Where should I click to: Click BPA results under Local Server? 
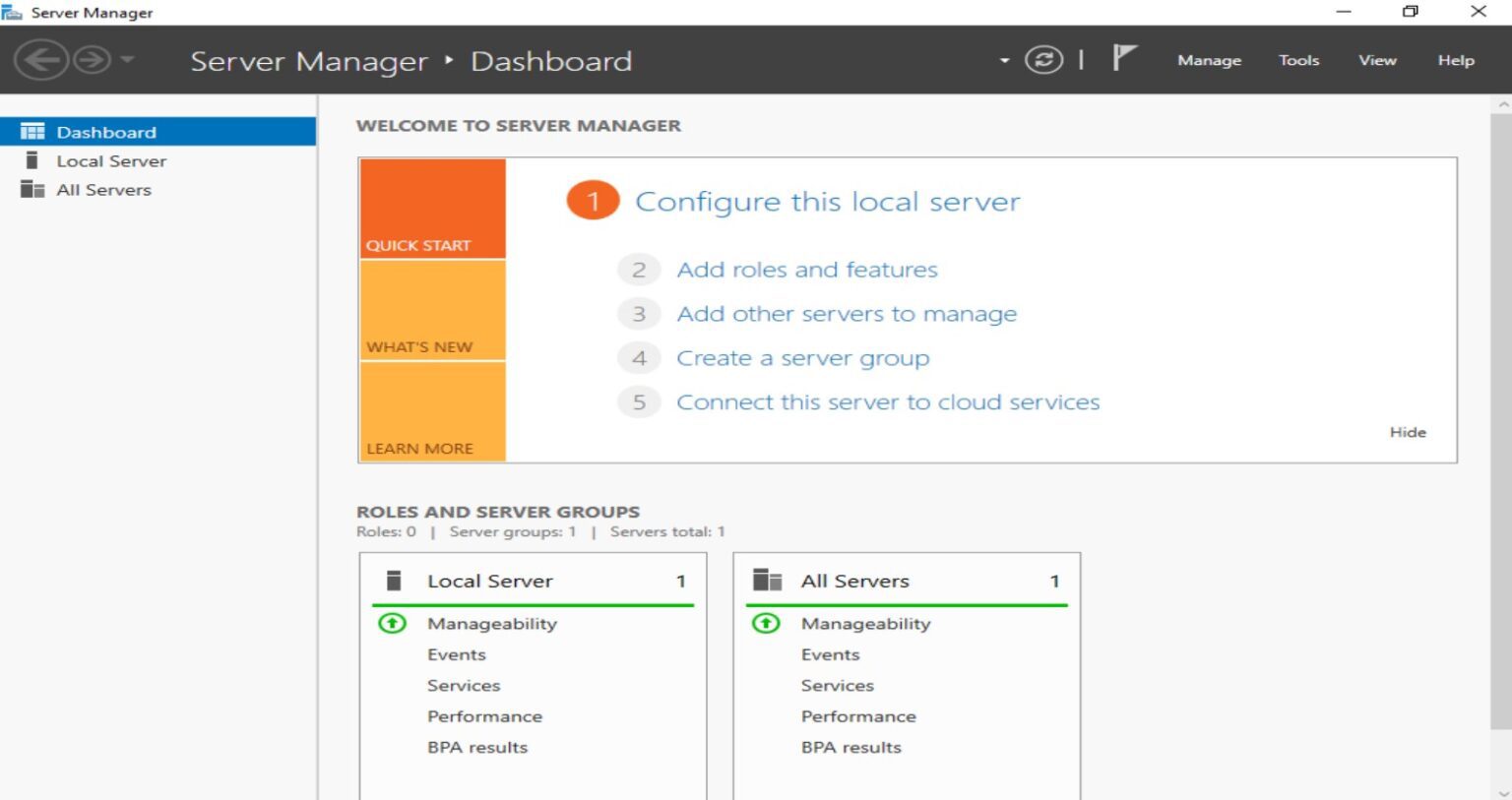pyautogui.click(x=476, y=747)
